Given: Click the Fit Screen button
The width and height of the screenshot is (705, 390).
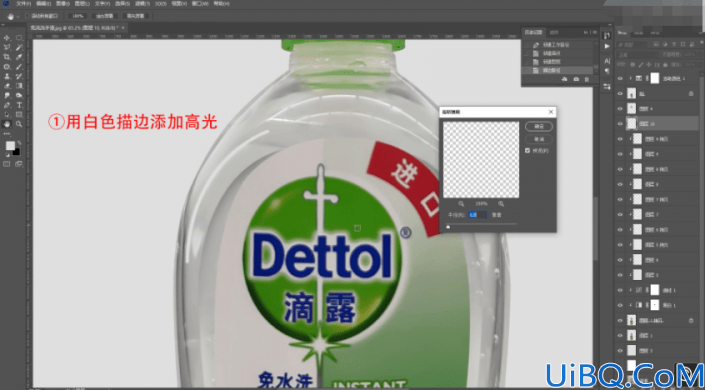Looking at the screenshot, I should (x=104, y=16).
